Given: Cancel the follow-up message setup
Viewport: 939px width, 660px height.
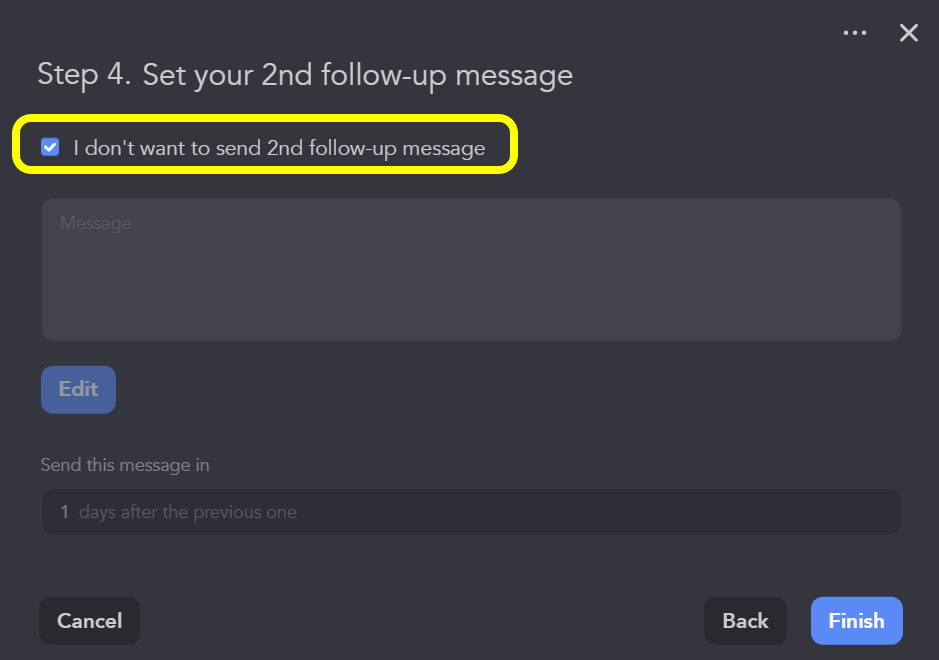Looking at the screenshot, I should 89,620.
